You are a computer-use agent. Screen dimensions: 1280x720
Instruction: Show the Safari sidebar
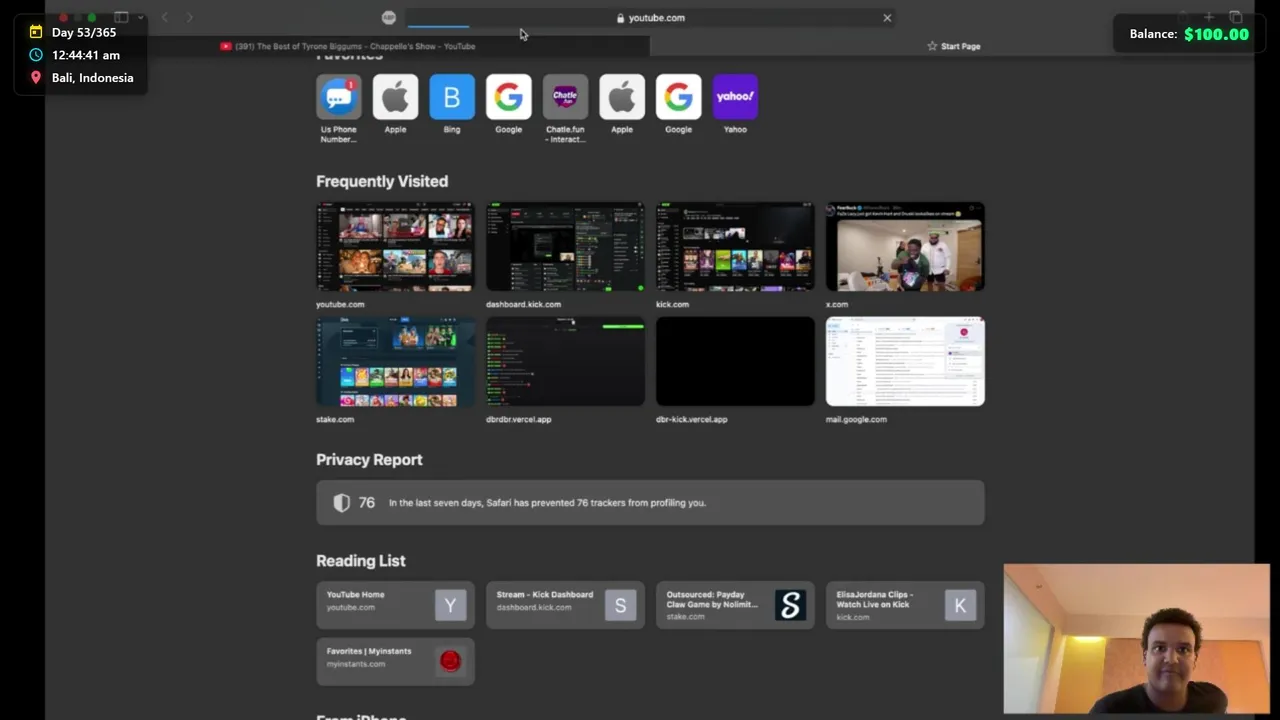121,17
